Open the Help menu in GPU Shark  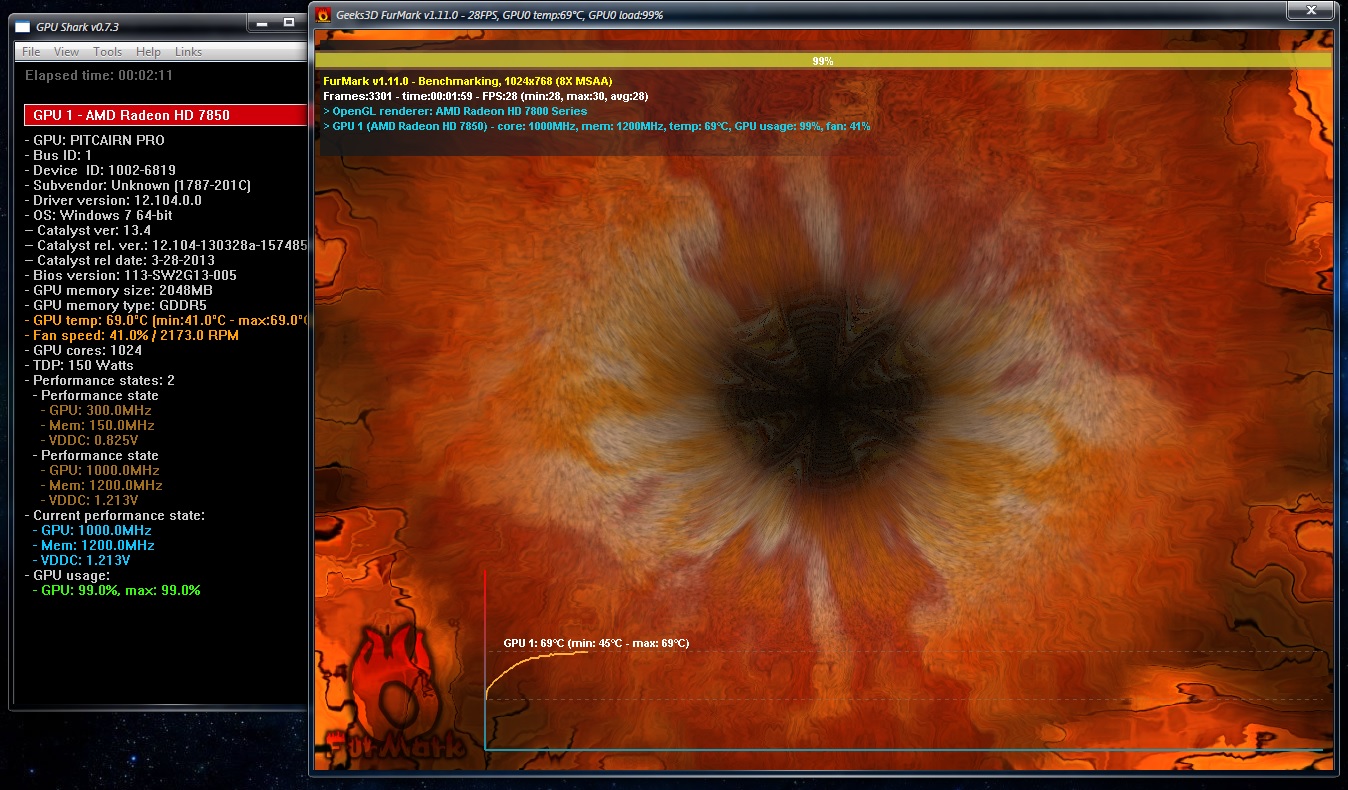tap(148, 52)
